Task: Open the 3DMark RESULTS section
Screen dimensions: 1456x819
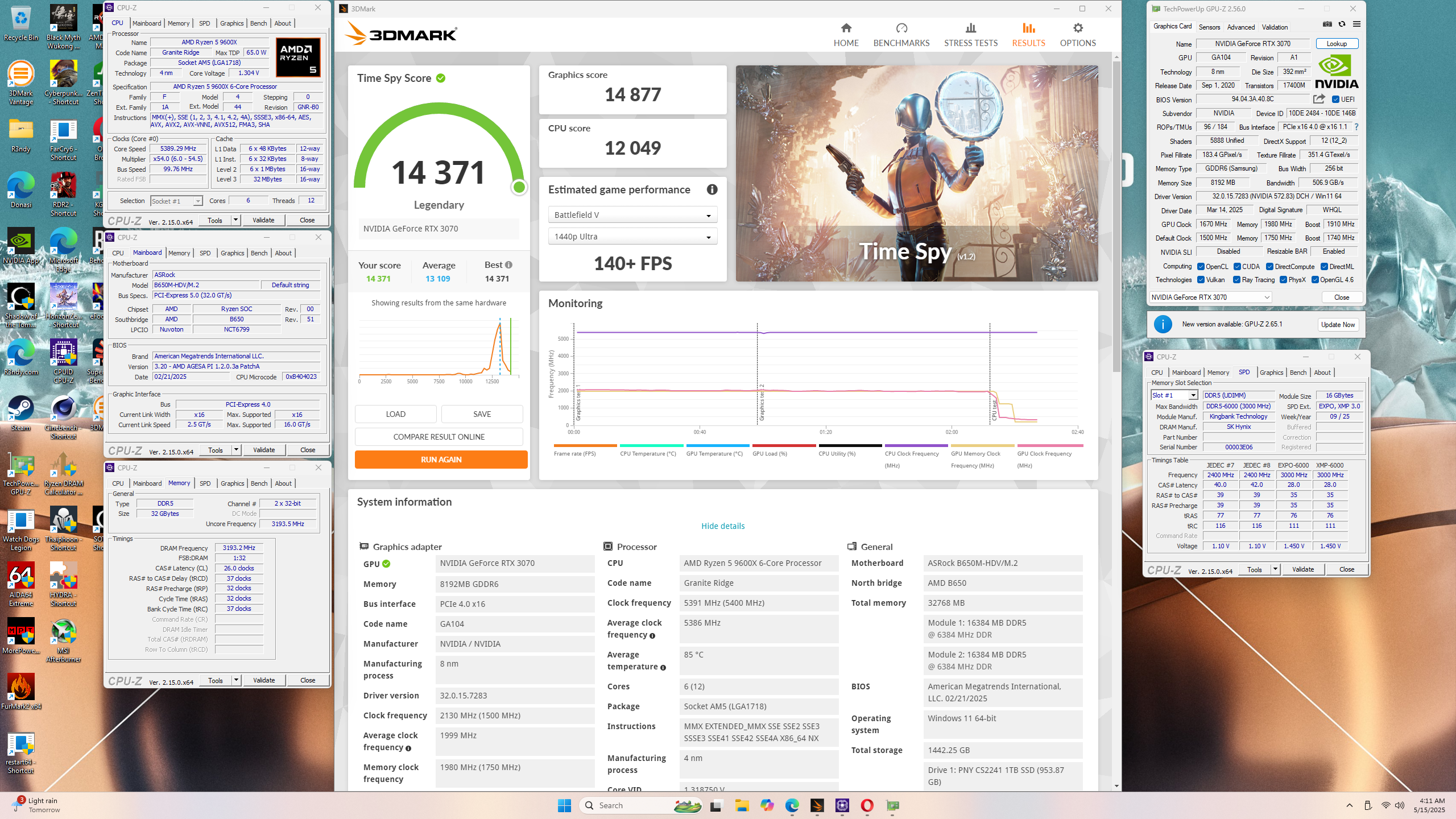Action: [1028, 35]
